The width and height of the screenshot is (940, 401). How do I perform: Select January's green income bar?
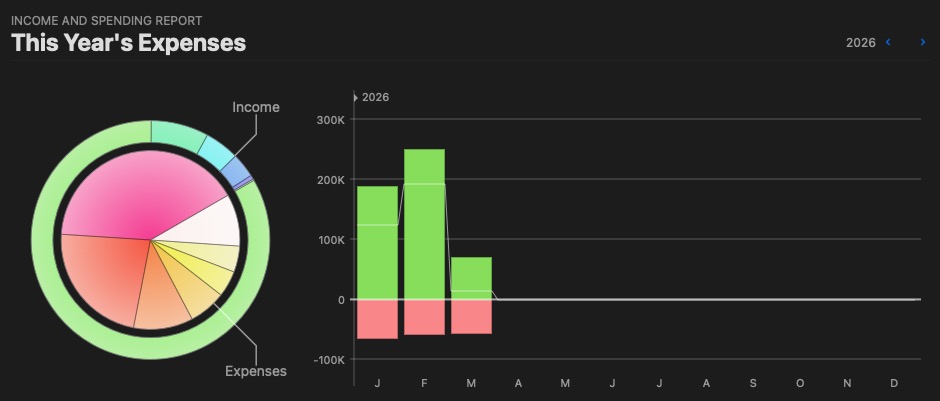pyautogui.click(x=377, y=243)
